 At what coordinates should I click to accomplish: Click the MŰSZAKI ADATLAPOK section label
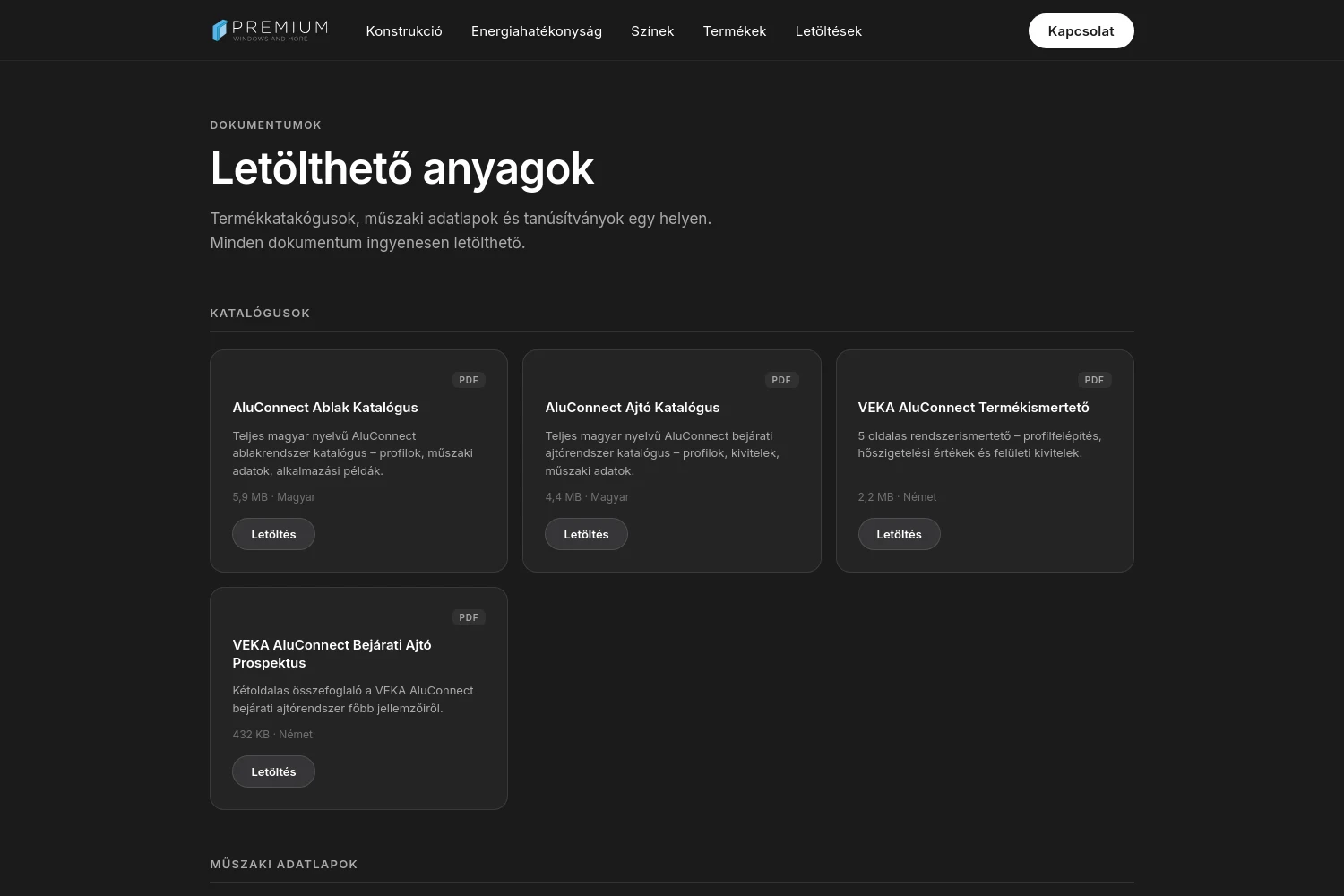[x=284, y=865]
